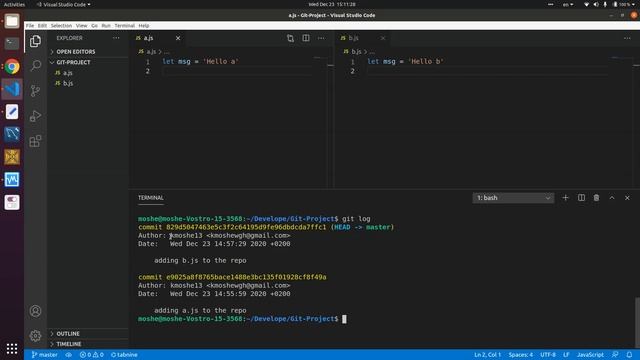Viewport: 640px width, 360px height.
Task: Open the Selection menu
Action: coord(61,25)
